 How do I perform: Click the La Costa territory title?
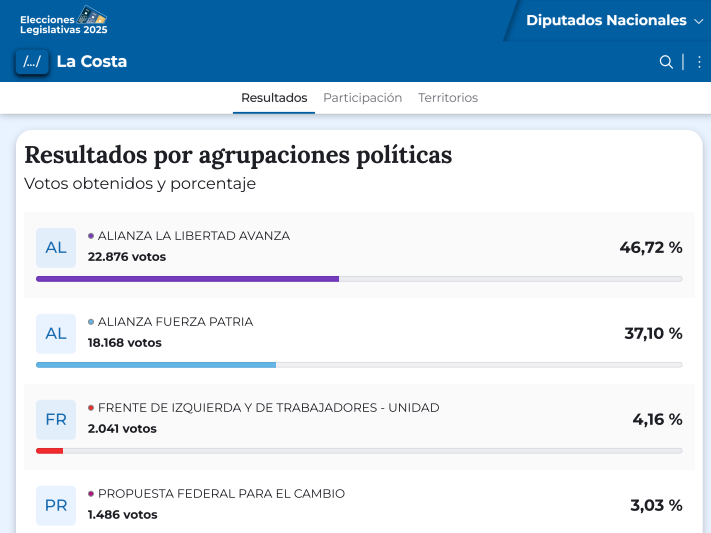92,62
